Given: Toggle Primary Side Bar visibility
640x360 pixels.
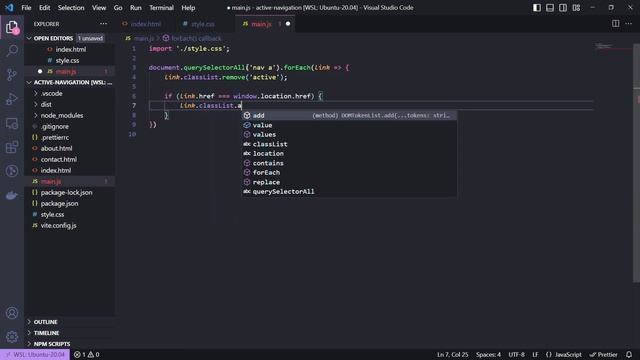Looking at the screenshot, I should coord(537,8).
